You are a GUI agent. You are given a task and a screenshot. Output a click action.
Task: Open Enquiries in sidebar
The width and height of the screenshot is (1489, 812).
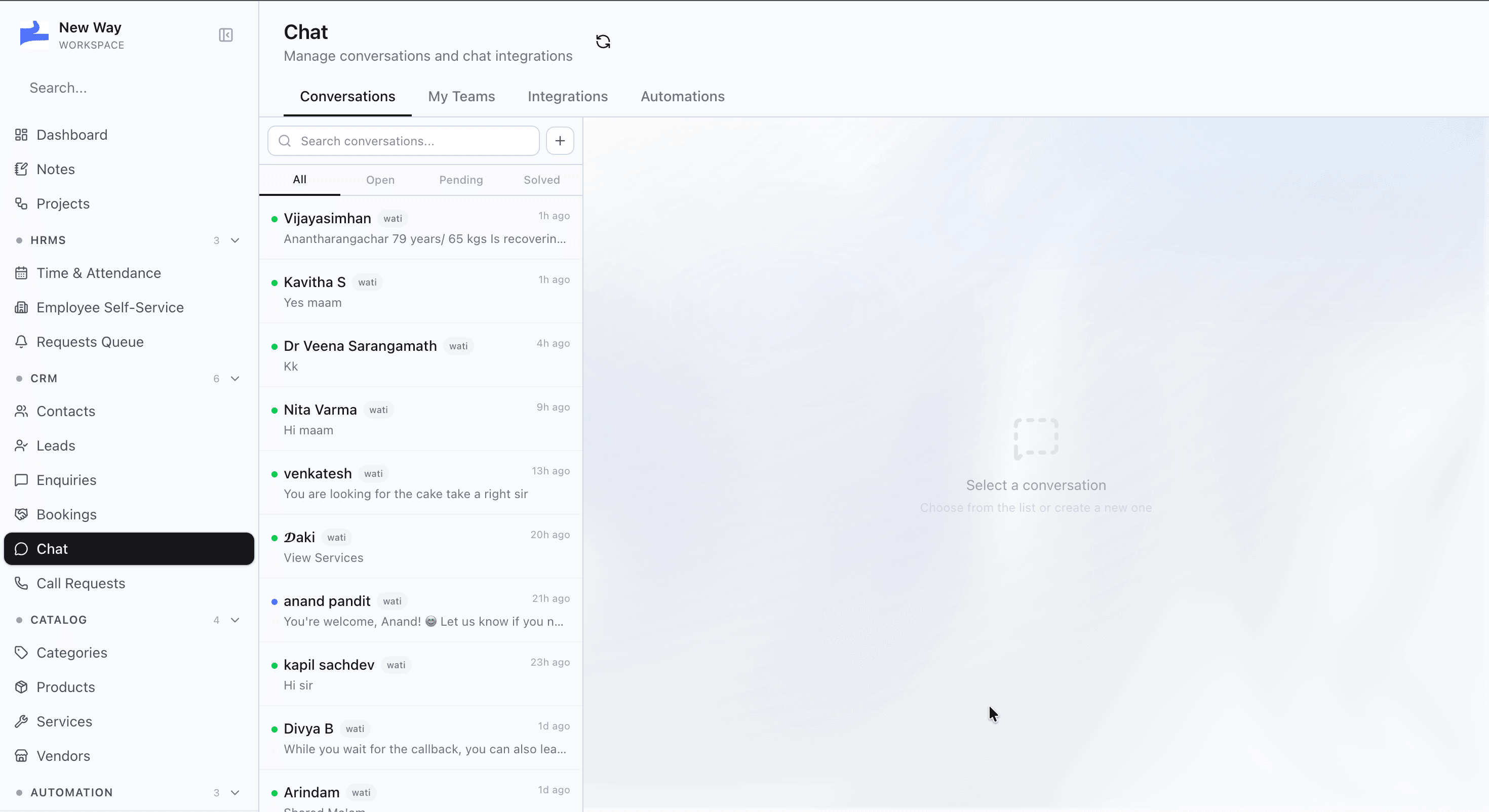click(129, 480)
